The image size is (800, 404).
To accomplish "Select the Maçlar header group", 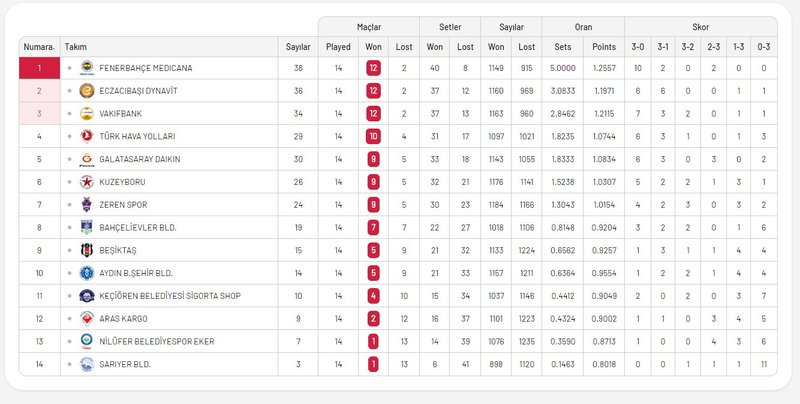I will (x=368, y=26).
